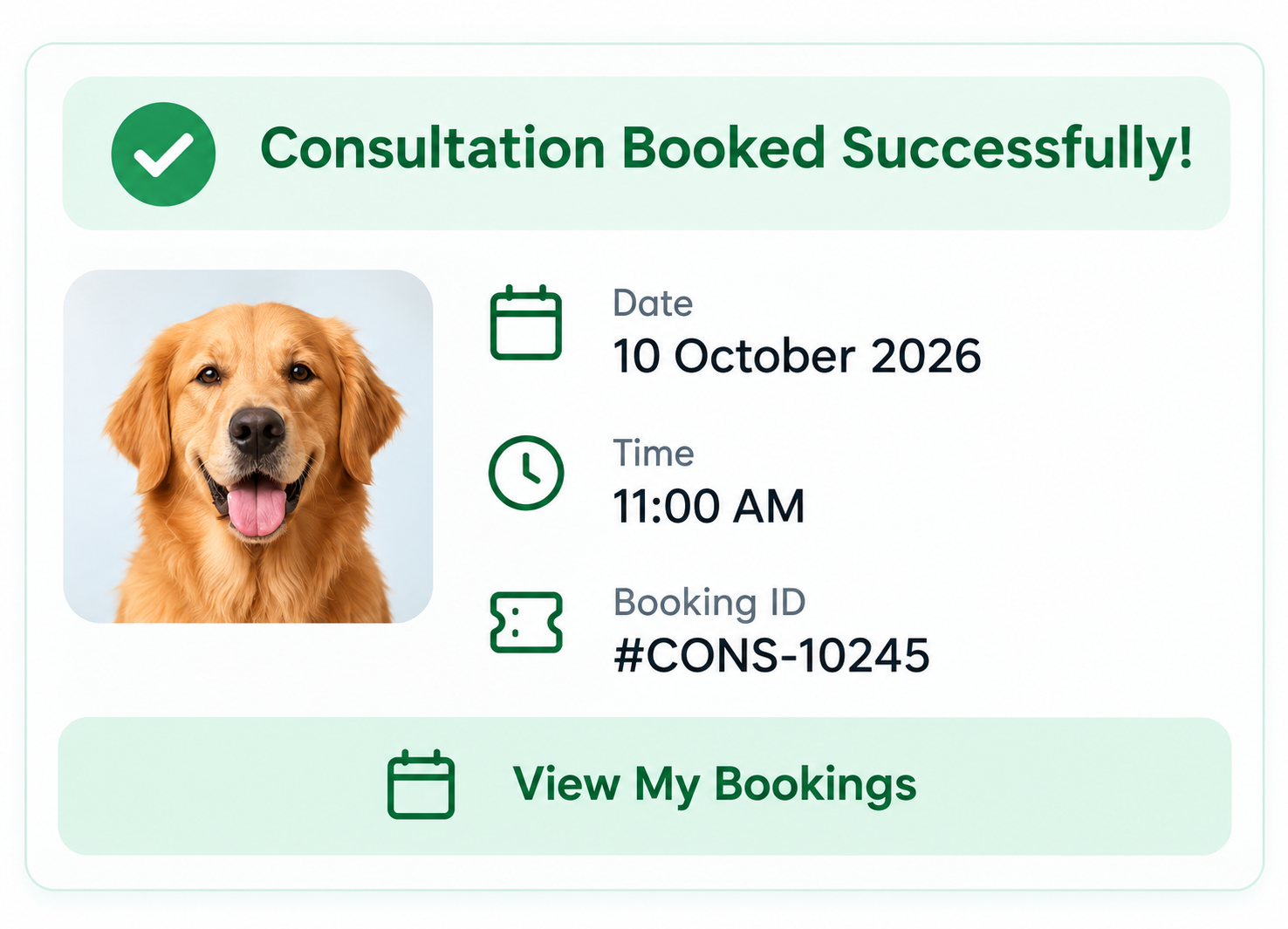This screenshot has height=929, width=1288.
Task: Click the Bookings word on the bottom button
Action: click(x=815, y=785)
